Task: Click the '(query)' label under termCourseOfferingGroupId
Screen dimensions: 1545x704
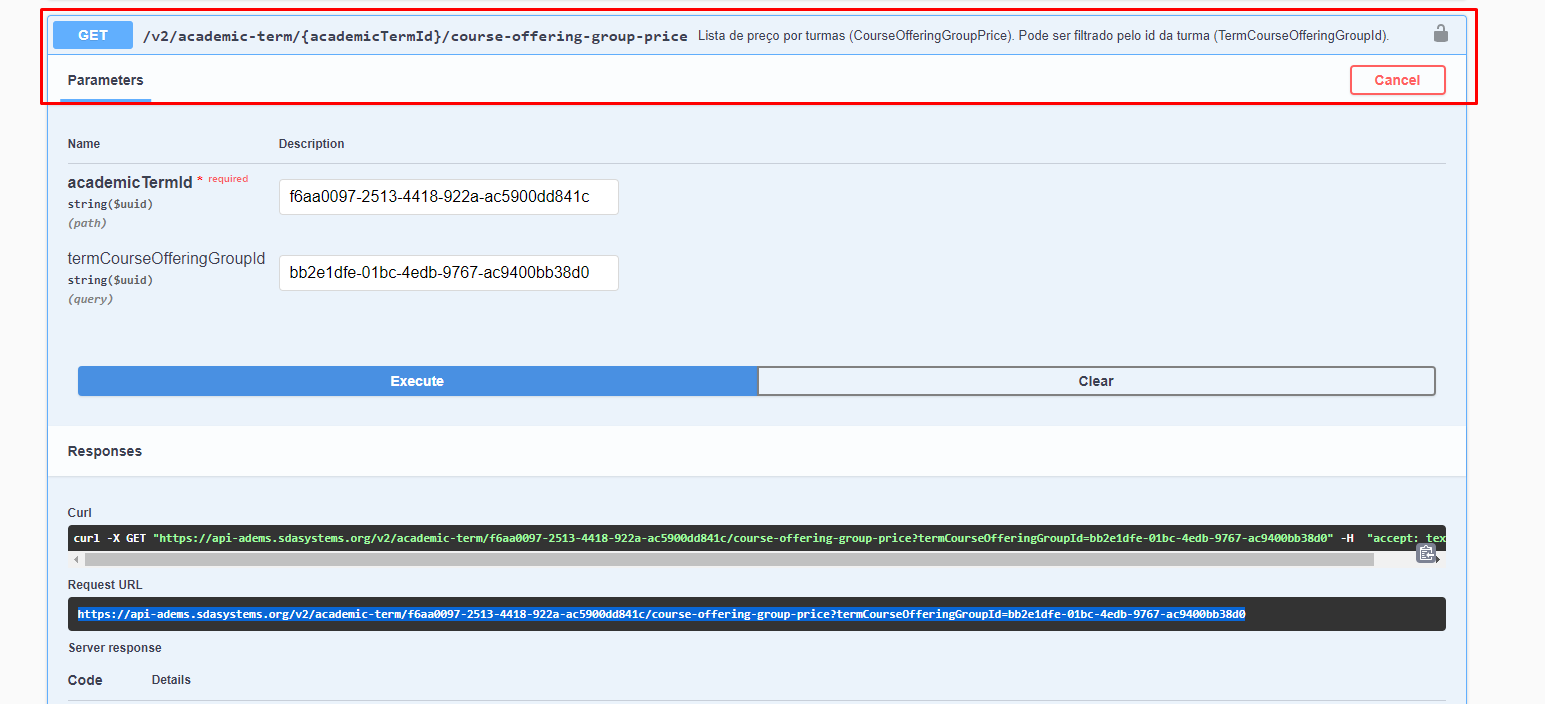Action: pyautogui.click(x=90, y=299)
